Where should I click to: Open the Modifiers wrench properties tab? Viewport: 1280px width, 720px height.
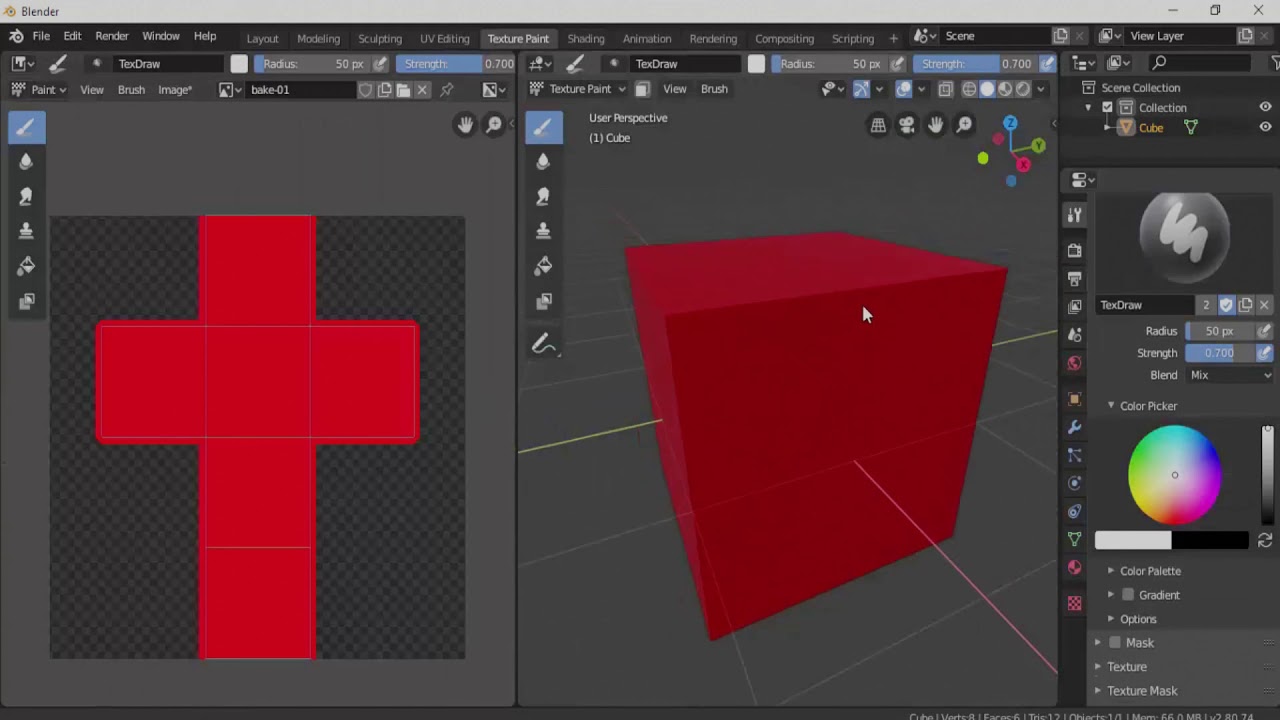tap(1075, 427)
